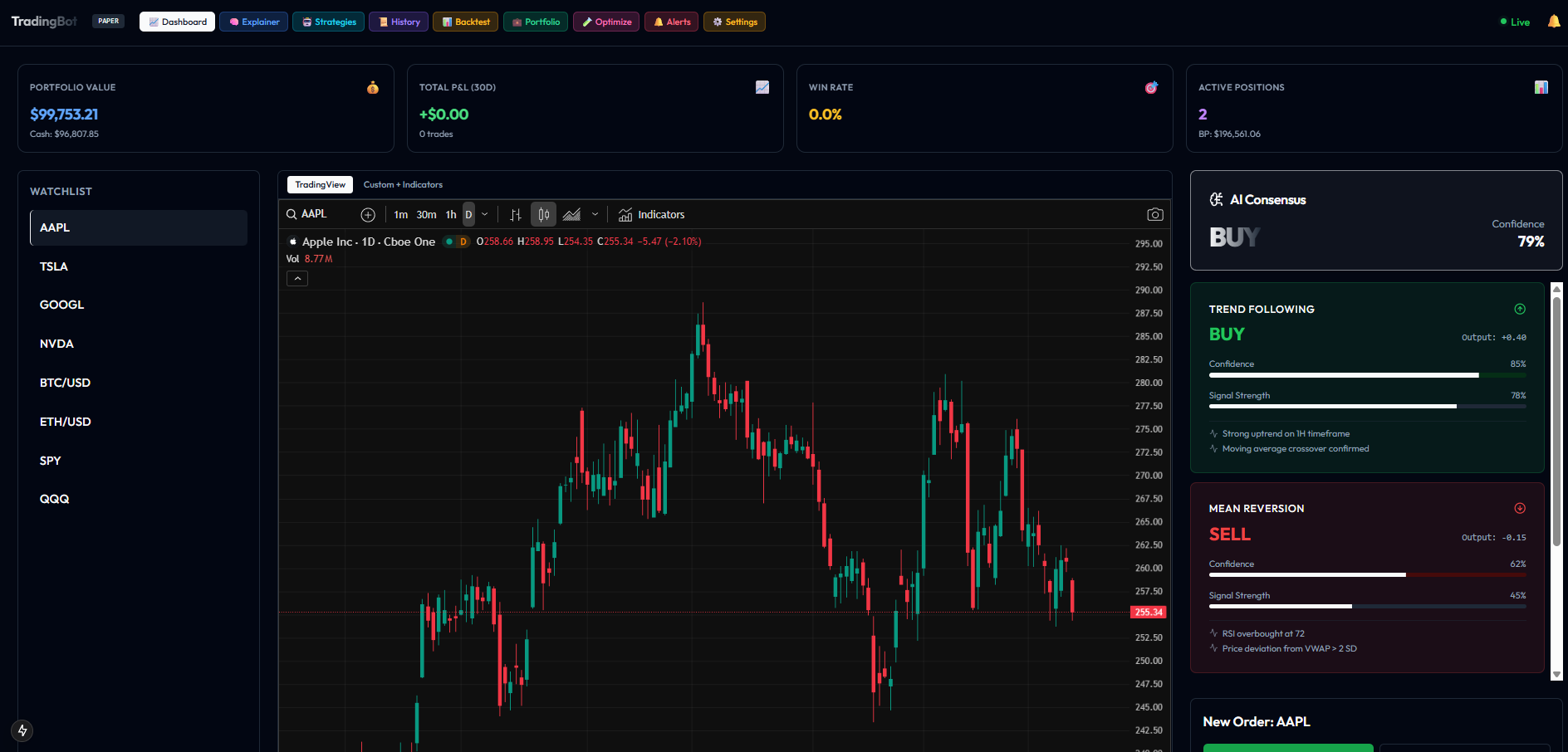The width and height of the screenshot is (1568, 752).
Task: Open the chart style dropdown chevron
Action: pyautogui.click(x=595, y=214)
